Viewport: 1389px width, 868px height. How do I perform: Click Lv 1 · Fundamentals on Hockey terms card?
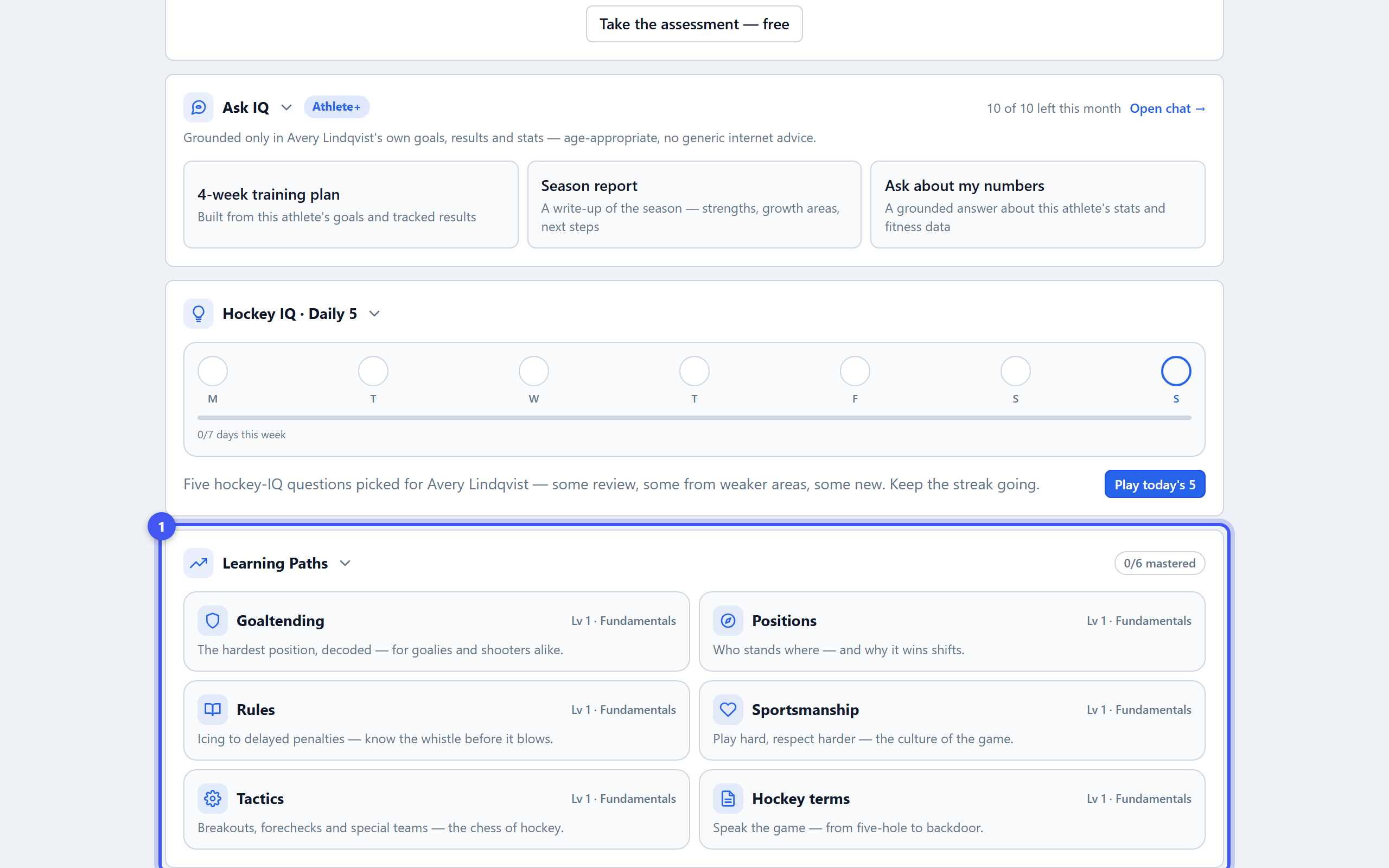pyautogui.click(x=1139, y=799)
